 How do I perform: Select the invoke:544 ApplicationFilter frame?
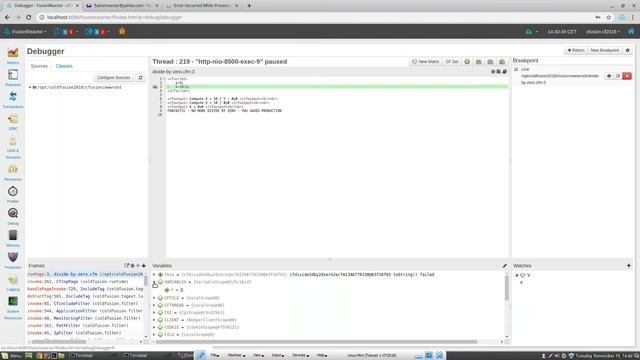pyautogui.click(x=85, y=311)
